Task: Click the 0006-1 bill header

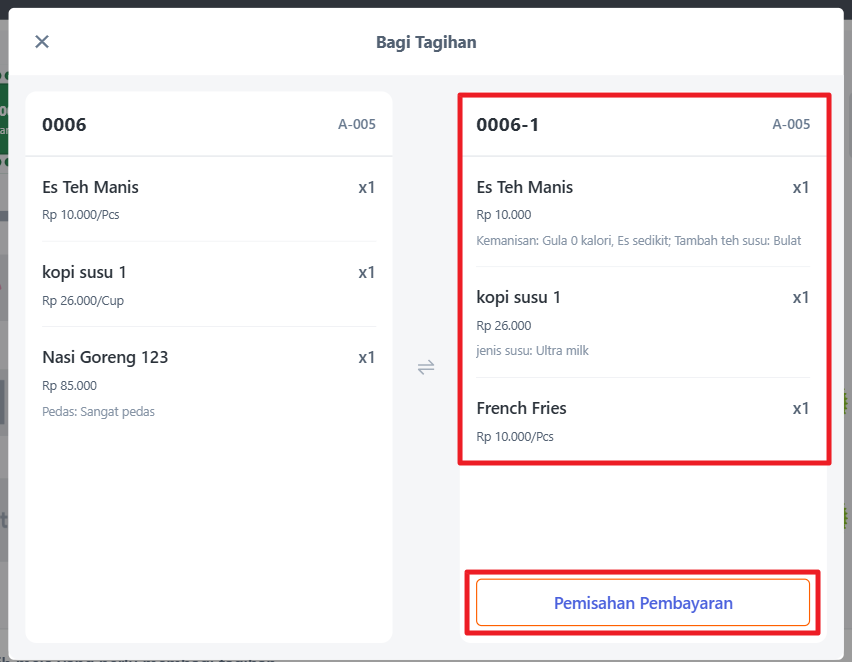Action: [507, 125]
